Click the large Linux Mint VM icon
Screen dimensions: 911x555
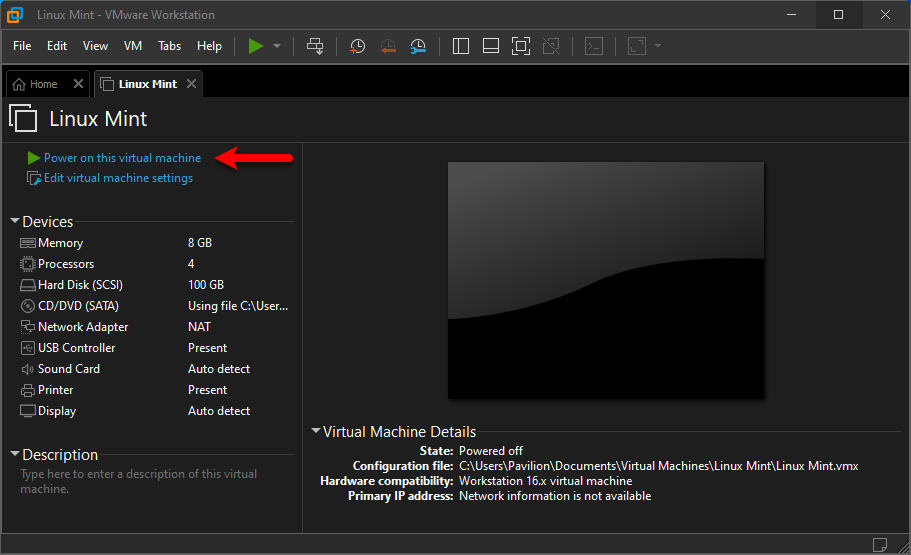tap(23, 119)
